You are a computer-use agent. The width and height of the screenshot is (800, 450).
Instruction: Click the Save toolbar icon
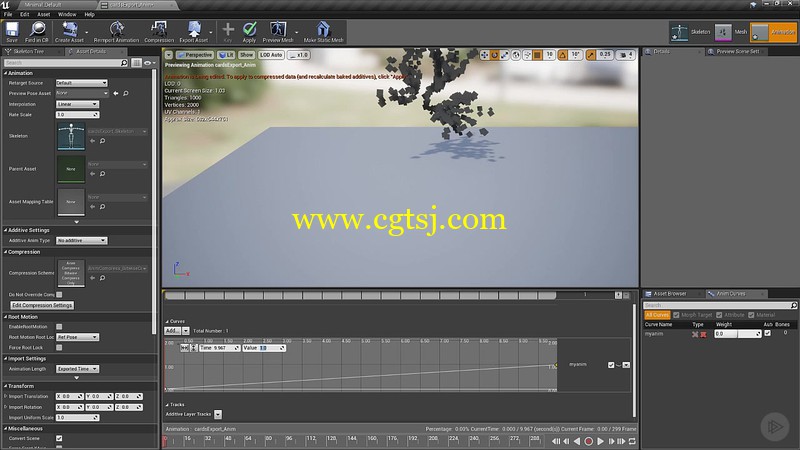click(x=12, y=32)
